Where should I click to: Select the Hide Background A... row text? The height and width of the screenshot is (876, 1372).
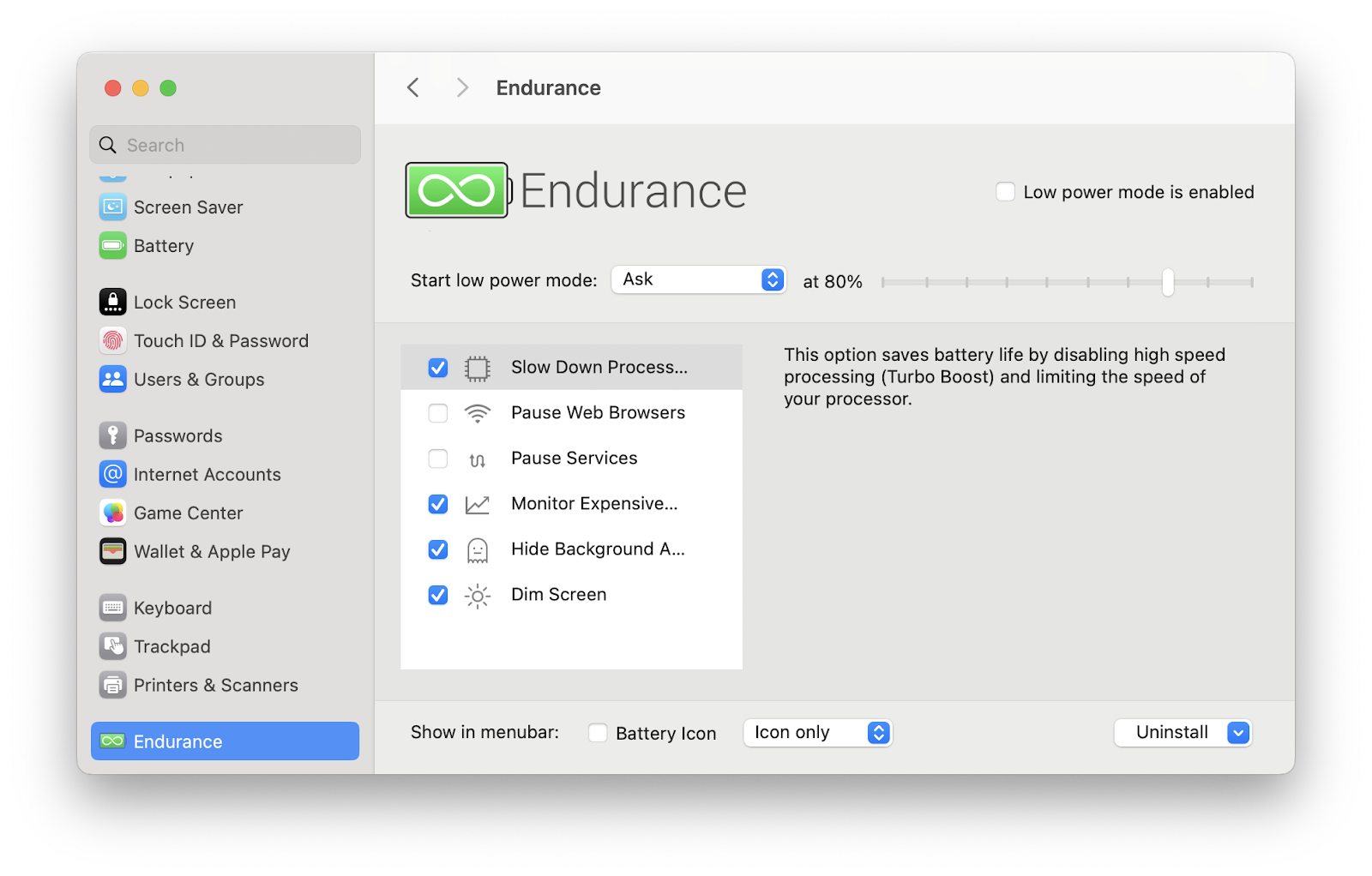(599, 549)
